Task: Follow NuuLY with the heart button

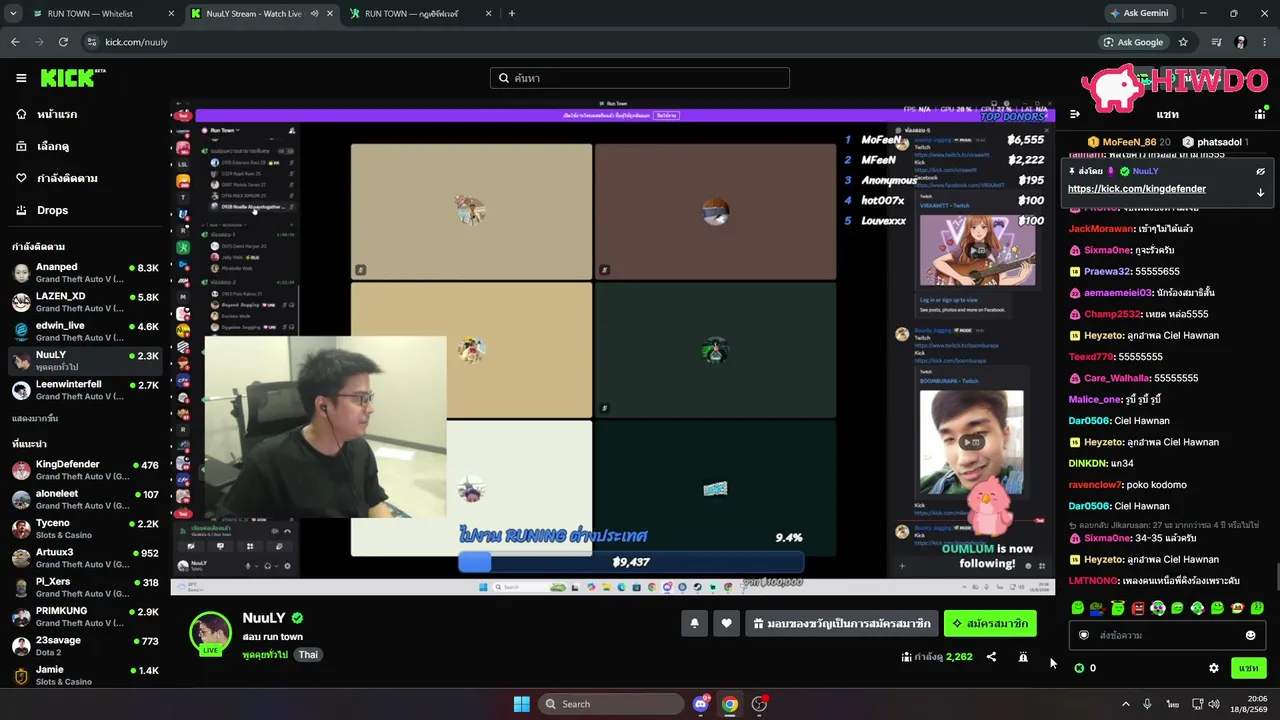Action: point(726,623)
